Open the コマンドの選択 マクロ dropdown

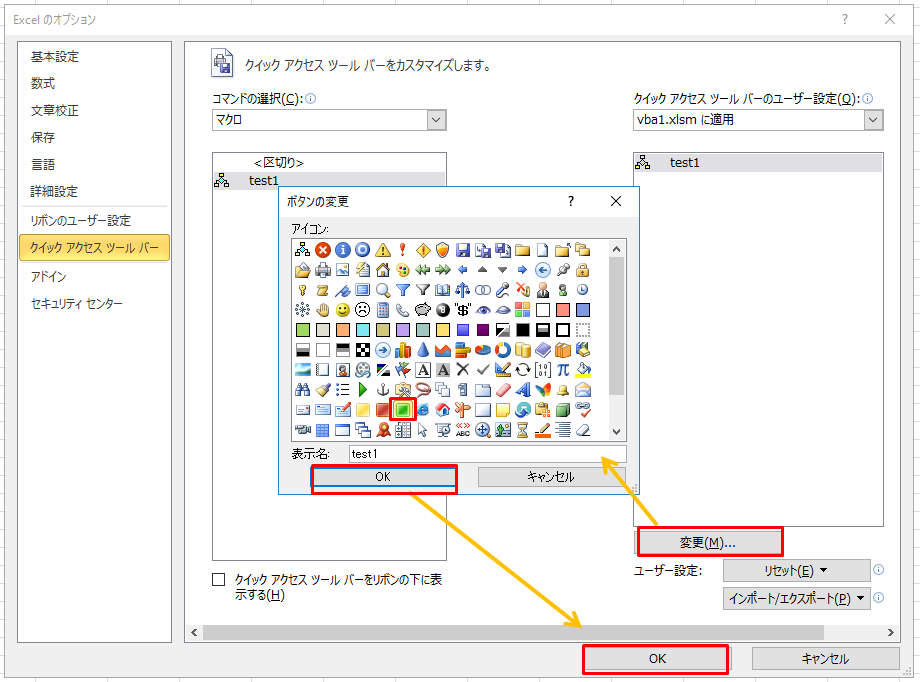pyautogui.click(x=436, y=120)
